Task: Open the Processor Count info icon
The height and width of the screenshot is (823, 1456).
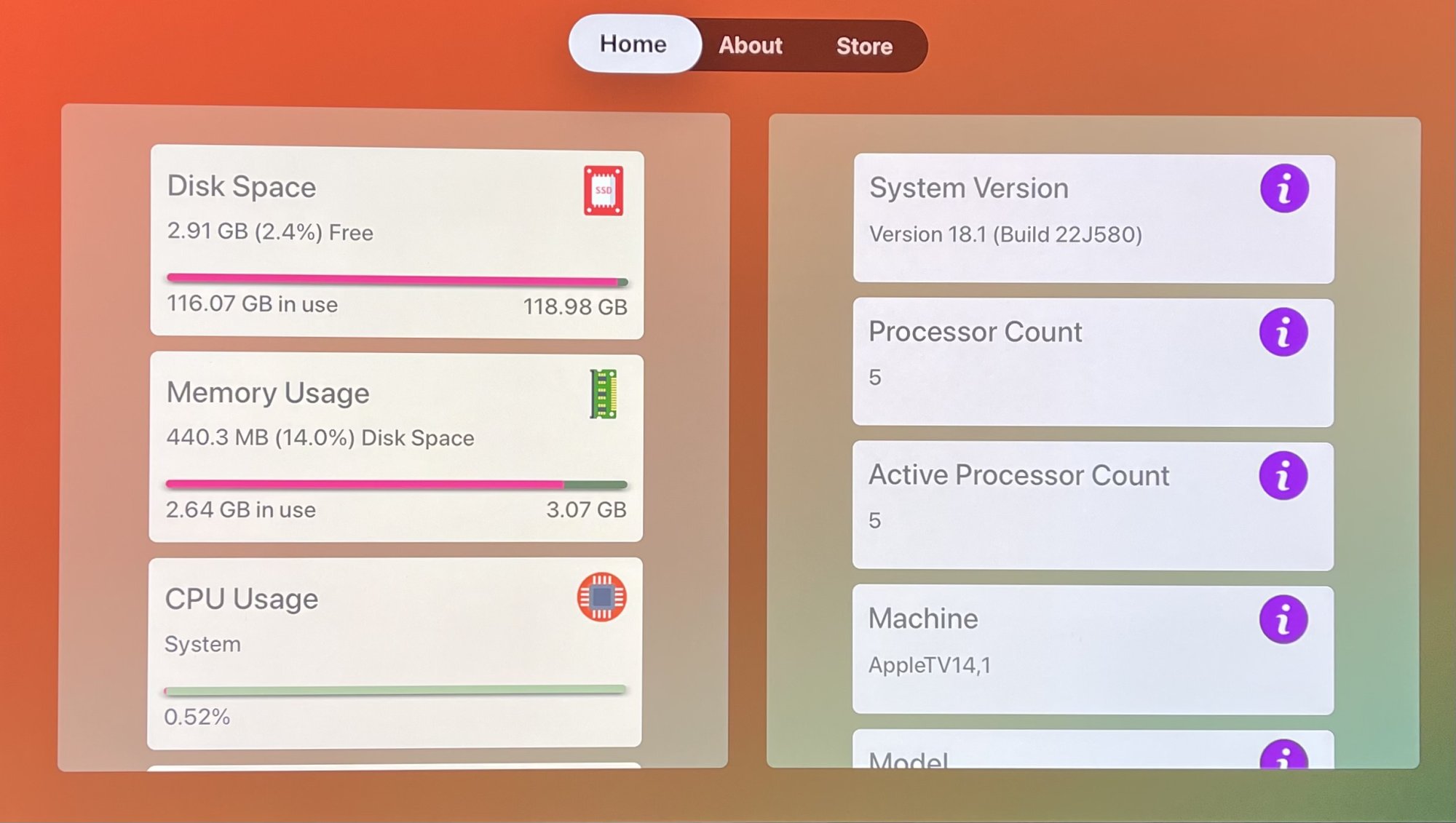Action: (x=1283, y=333)
